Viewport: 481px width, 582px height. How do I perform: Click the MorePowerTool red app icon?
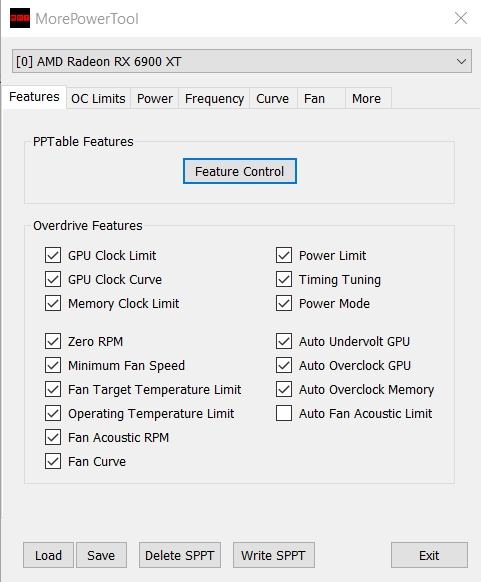(x=20, y=18)
